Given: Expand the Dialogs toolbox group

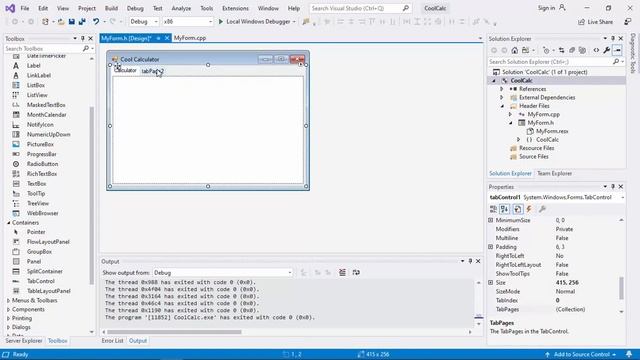Looking at the screenshot, I should [x=9, y=327].
